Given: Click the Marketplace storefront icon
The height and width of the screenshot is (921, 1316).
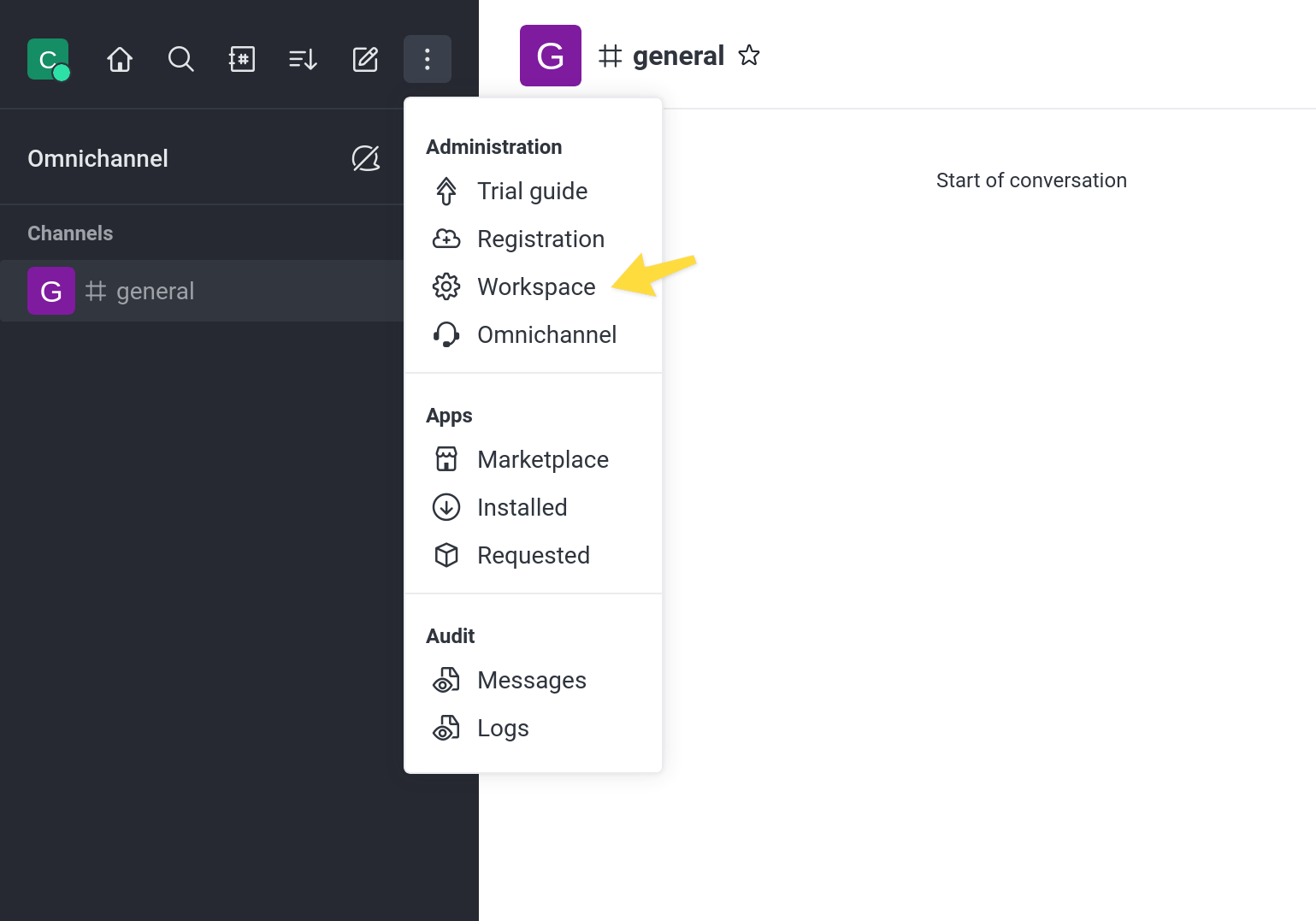Looking at the screenshot, I should (x=446, y=459).
